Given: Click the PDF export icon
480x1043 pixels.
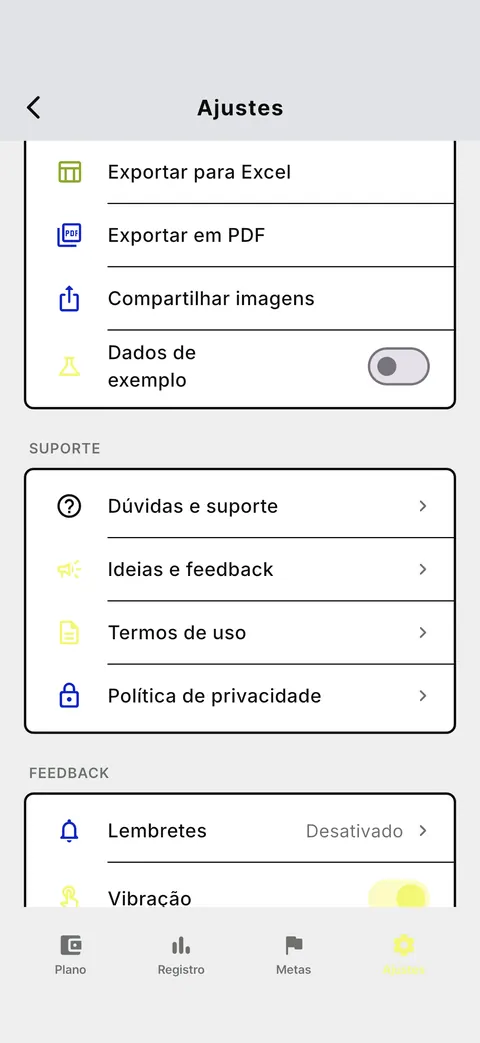Looking at the screenshot, I should [69, 235].
